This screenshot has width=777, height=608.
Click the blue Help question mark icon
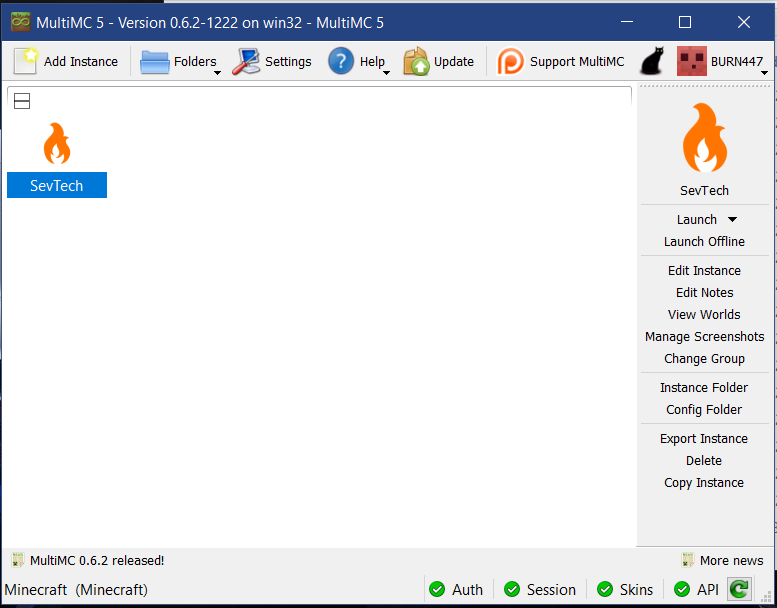[x=341, y=61]
